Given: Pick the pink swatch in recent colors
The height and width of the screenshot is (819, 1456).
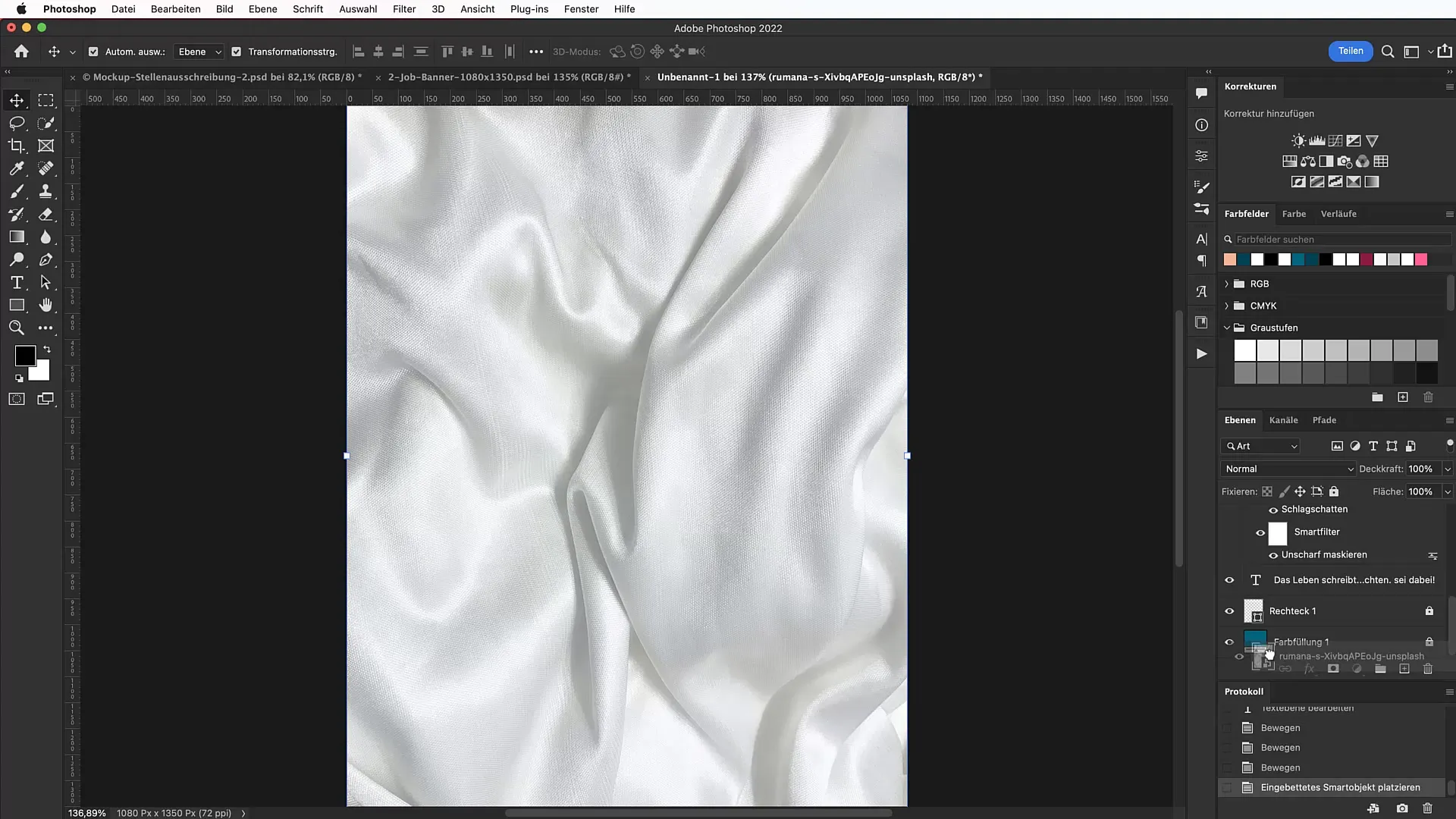Looking at the screenshot, I should point(1421,259).
